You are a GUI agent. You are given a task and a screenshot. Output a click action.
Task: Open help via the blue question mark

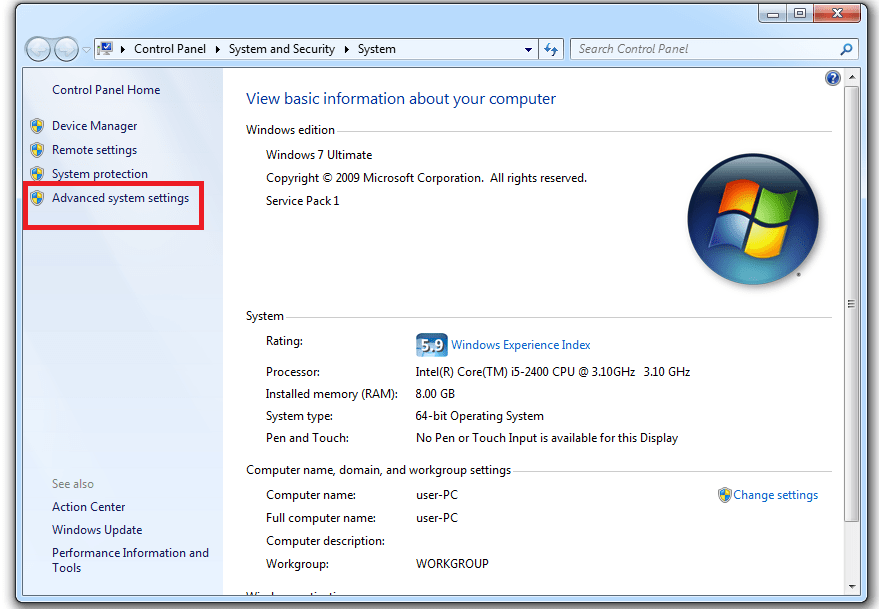pyautogui.click(x=832, y=78)
